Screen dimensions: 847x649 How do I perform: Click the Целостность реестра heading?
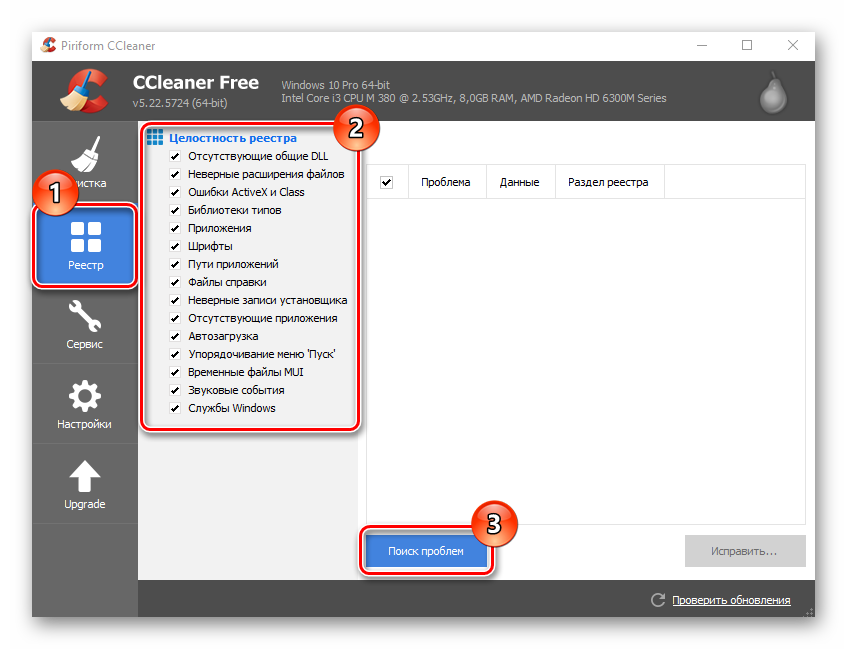pos(233,138)
